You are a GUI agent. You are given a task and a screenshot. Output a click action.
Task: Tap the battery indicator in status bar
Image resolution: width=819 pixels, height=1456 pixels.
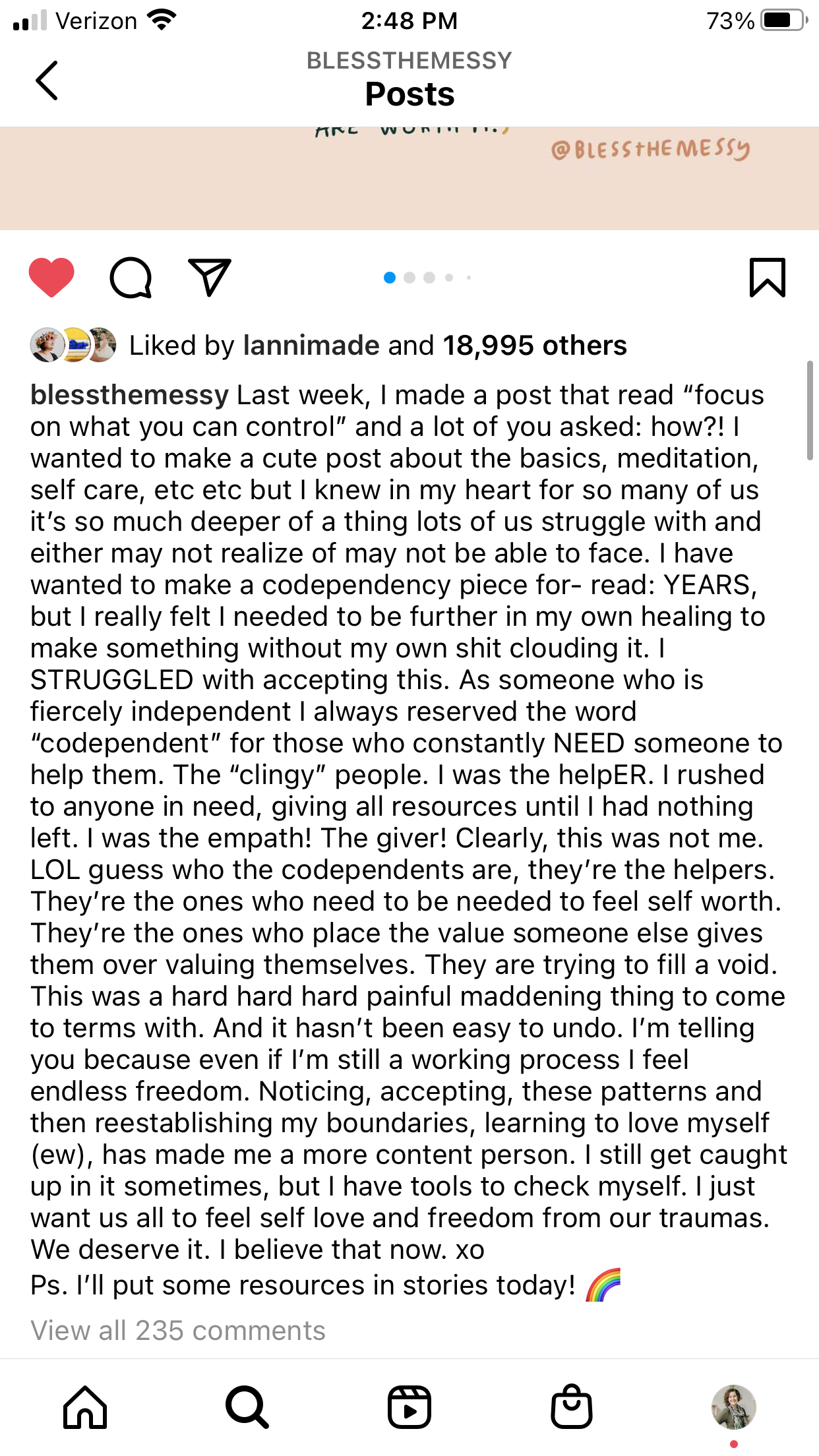tap(783, 20)
